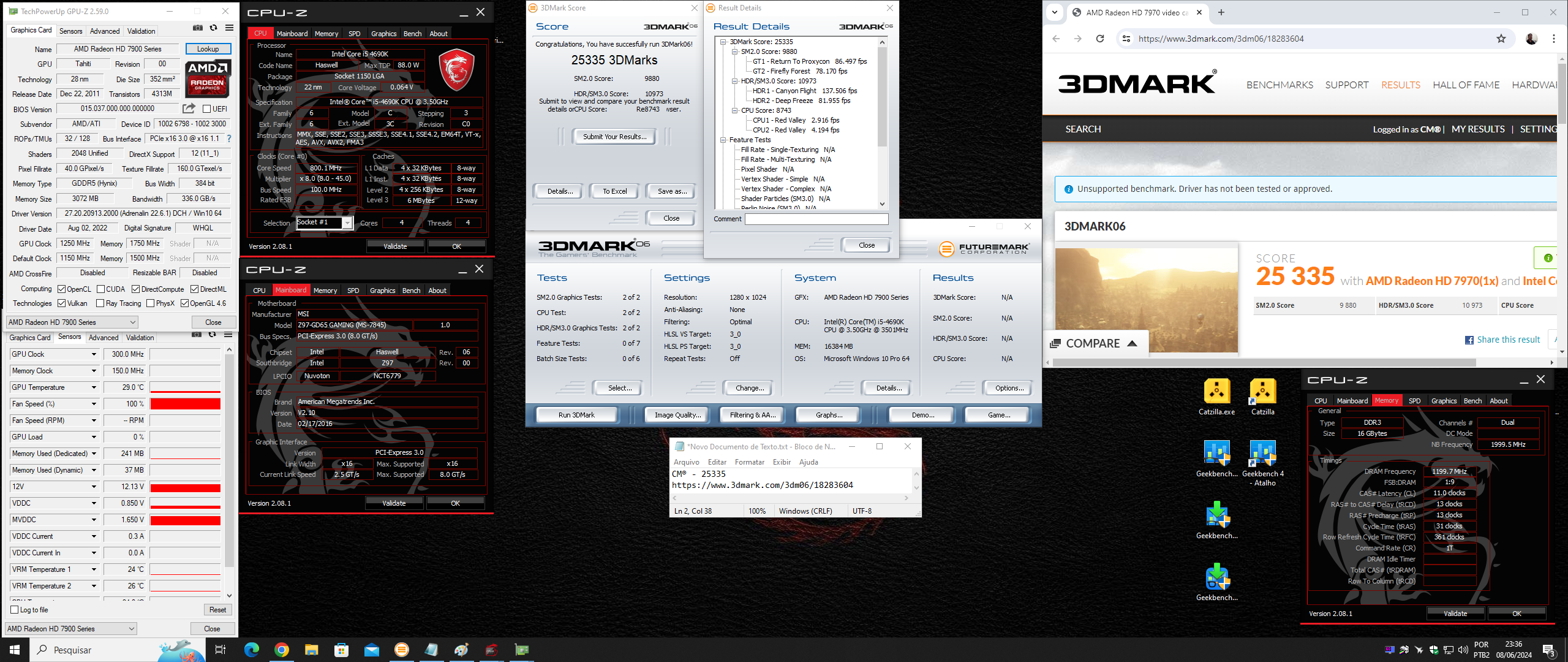Switch to GPU-Z Advanced tab in top window
This screenshot has width=1568, height=662.
click(105, 31)
